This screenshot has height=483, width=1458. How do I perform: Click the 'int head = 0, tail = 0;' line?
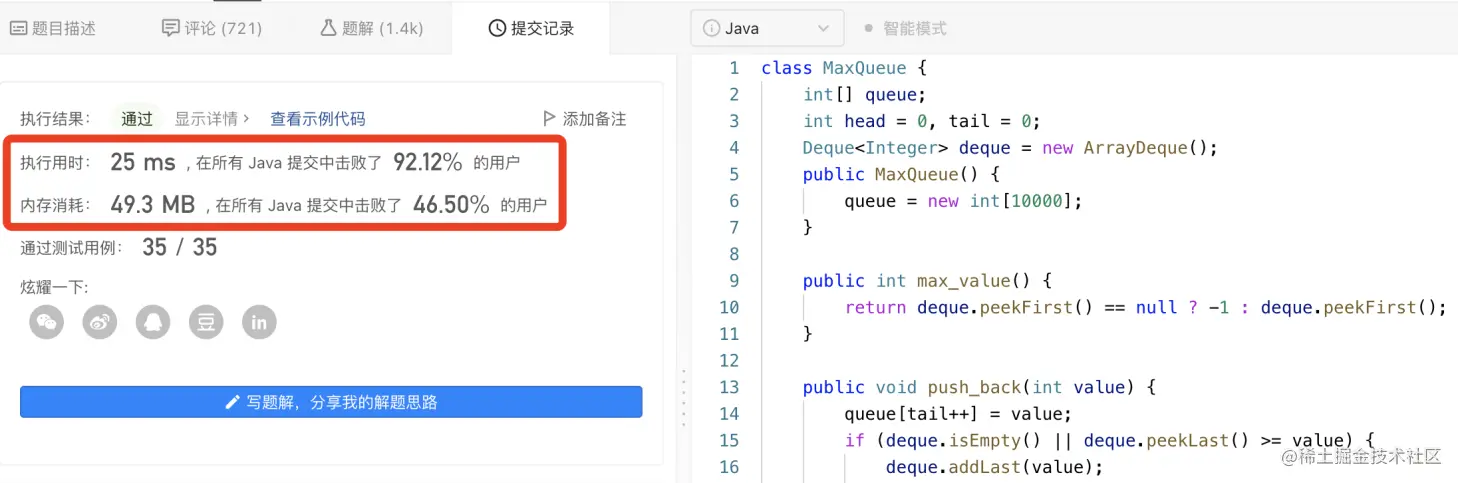coord(921,121)
